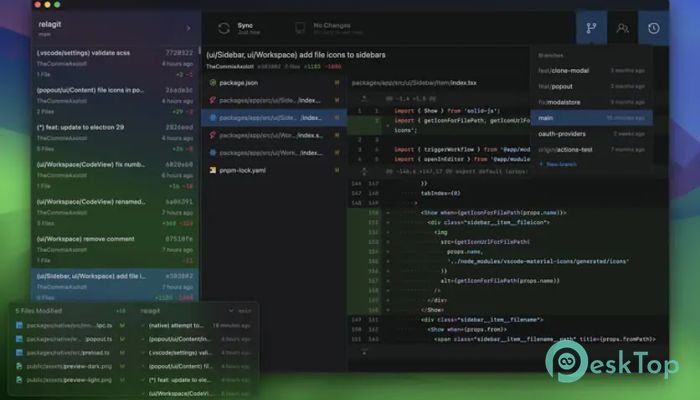Open "(native) attempt to..." commit in popup
The image size is (700, 400).
[x=196, y=325]
